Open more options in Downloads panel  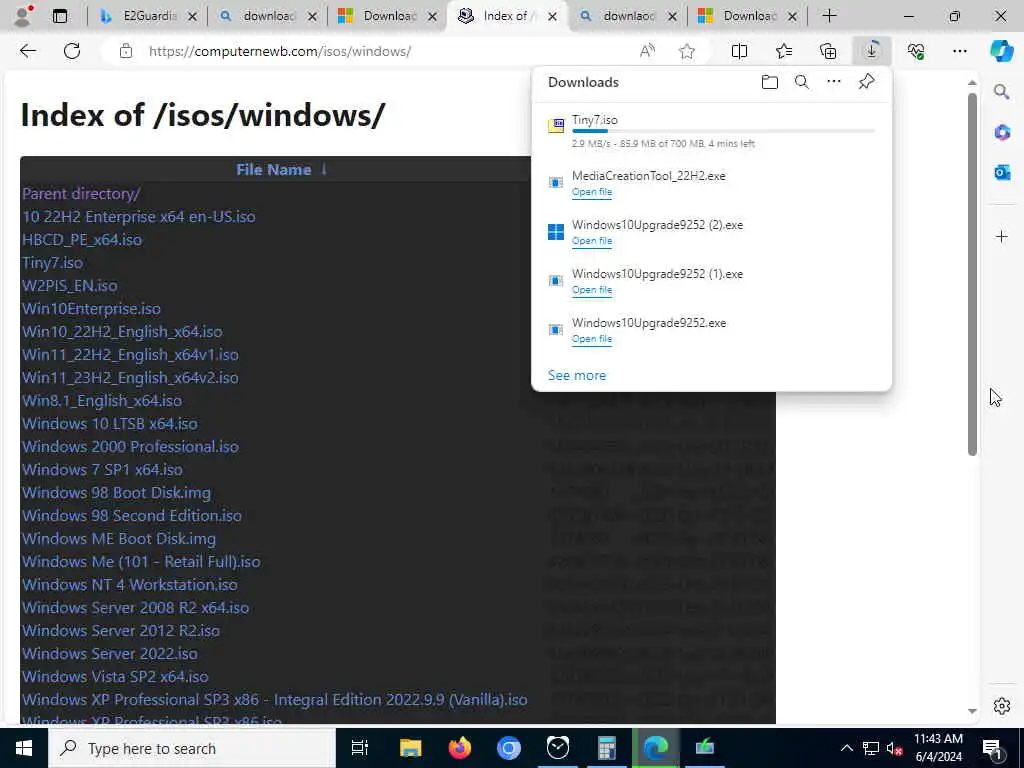click(x=834, y=82)
